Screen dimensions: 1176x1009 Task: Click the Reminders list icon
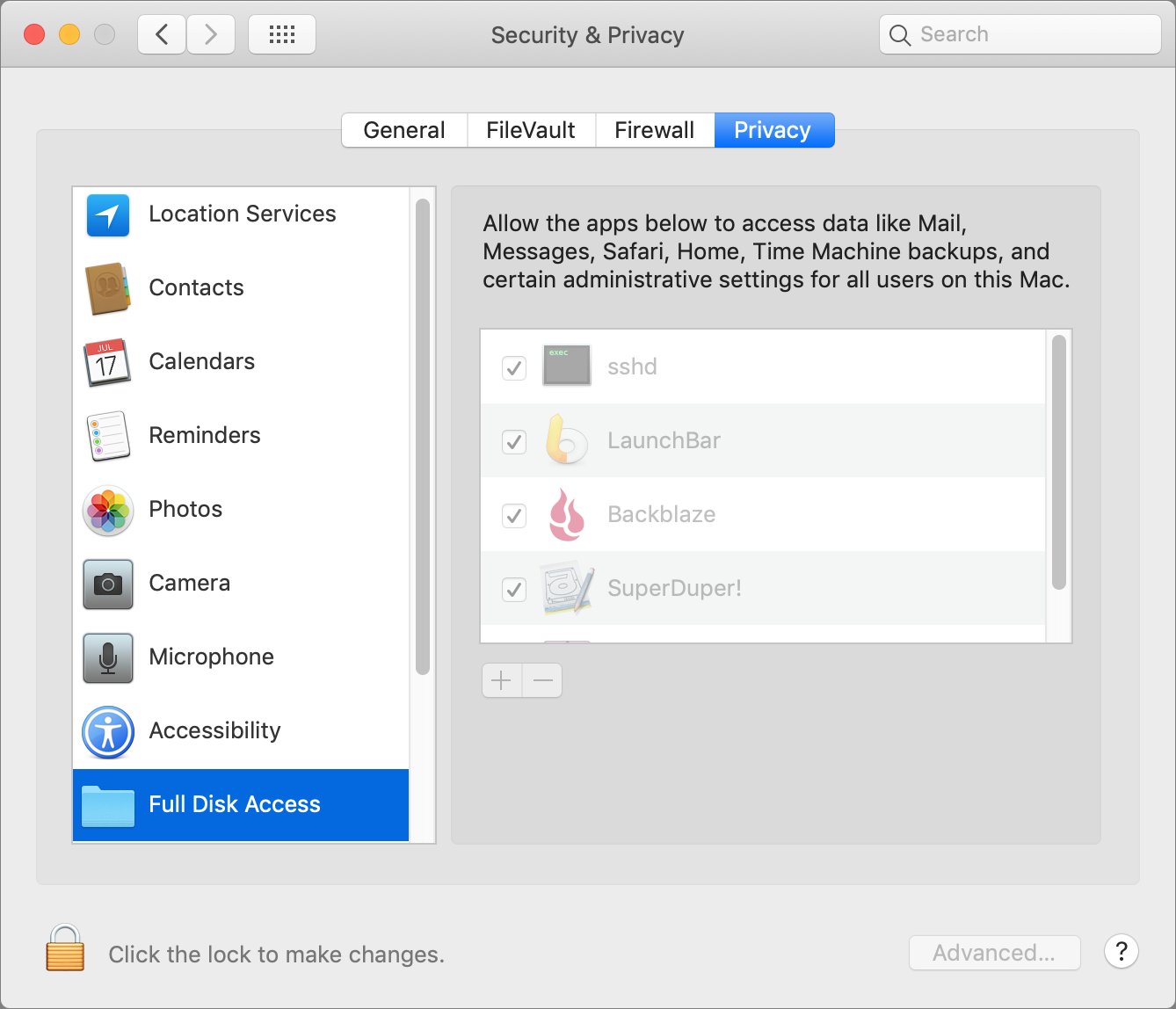tap(108, 436)
